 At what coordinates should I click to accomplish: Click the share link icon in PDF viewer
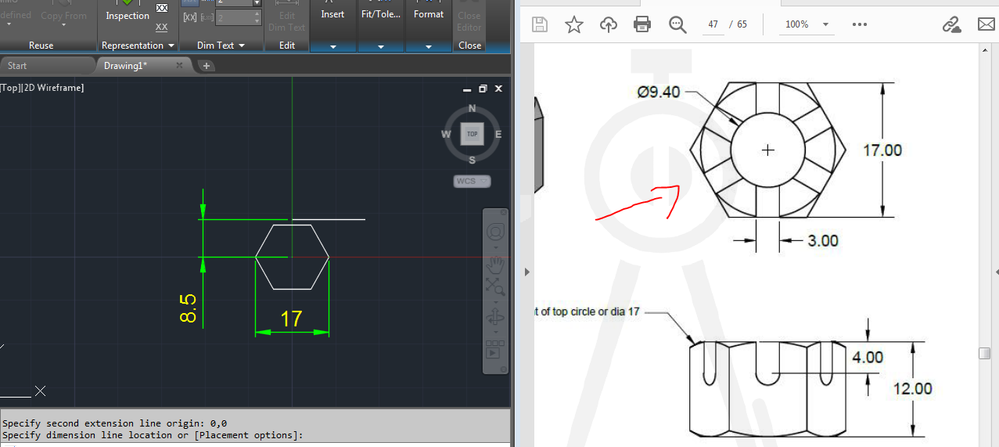(951, 25)
